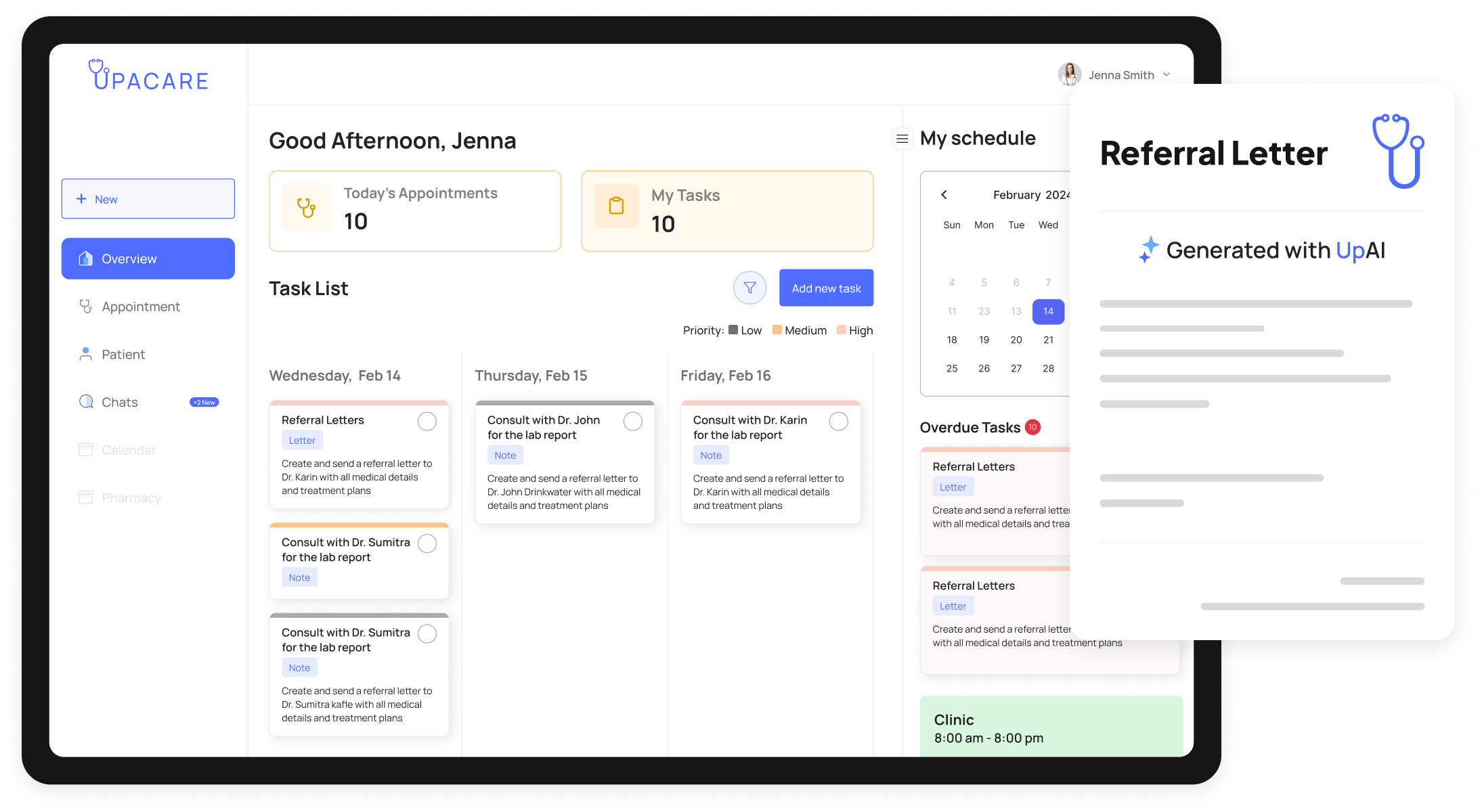Open Today's Appointments card
This screenshot has width=1480, height=812.
click(415, 211)
